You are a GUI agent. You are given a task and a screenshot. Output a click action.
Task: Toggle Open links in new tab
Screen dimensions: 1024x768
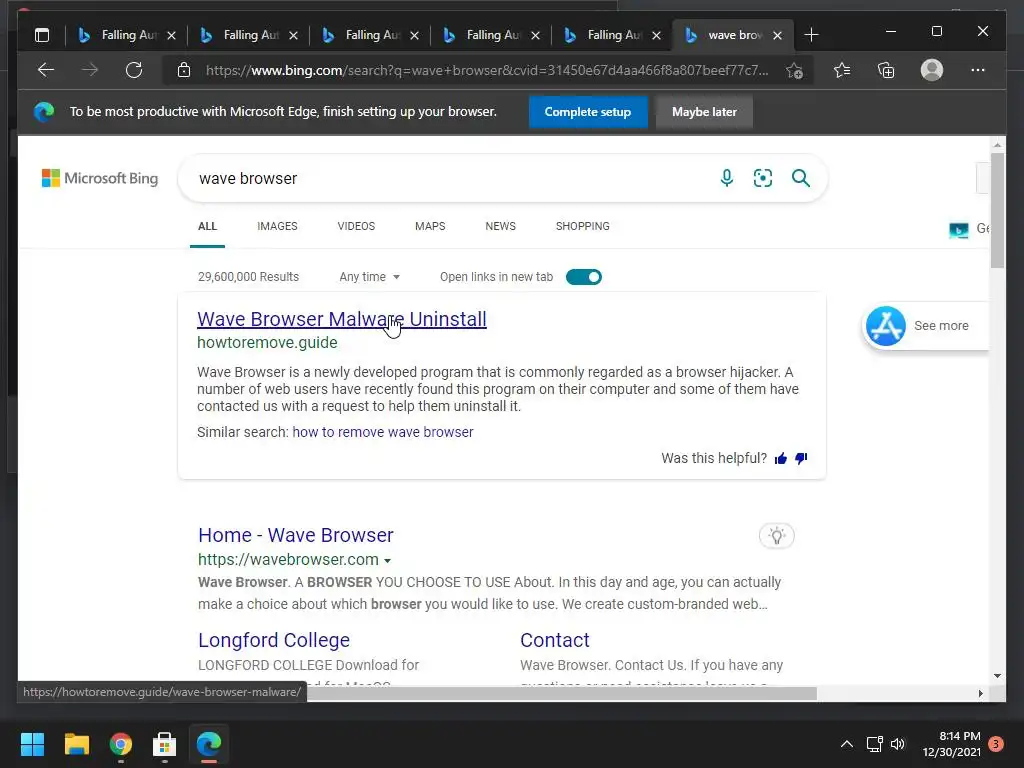click(584, 277)
